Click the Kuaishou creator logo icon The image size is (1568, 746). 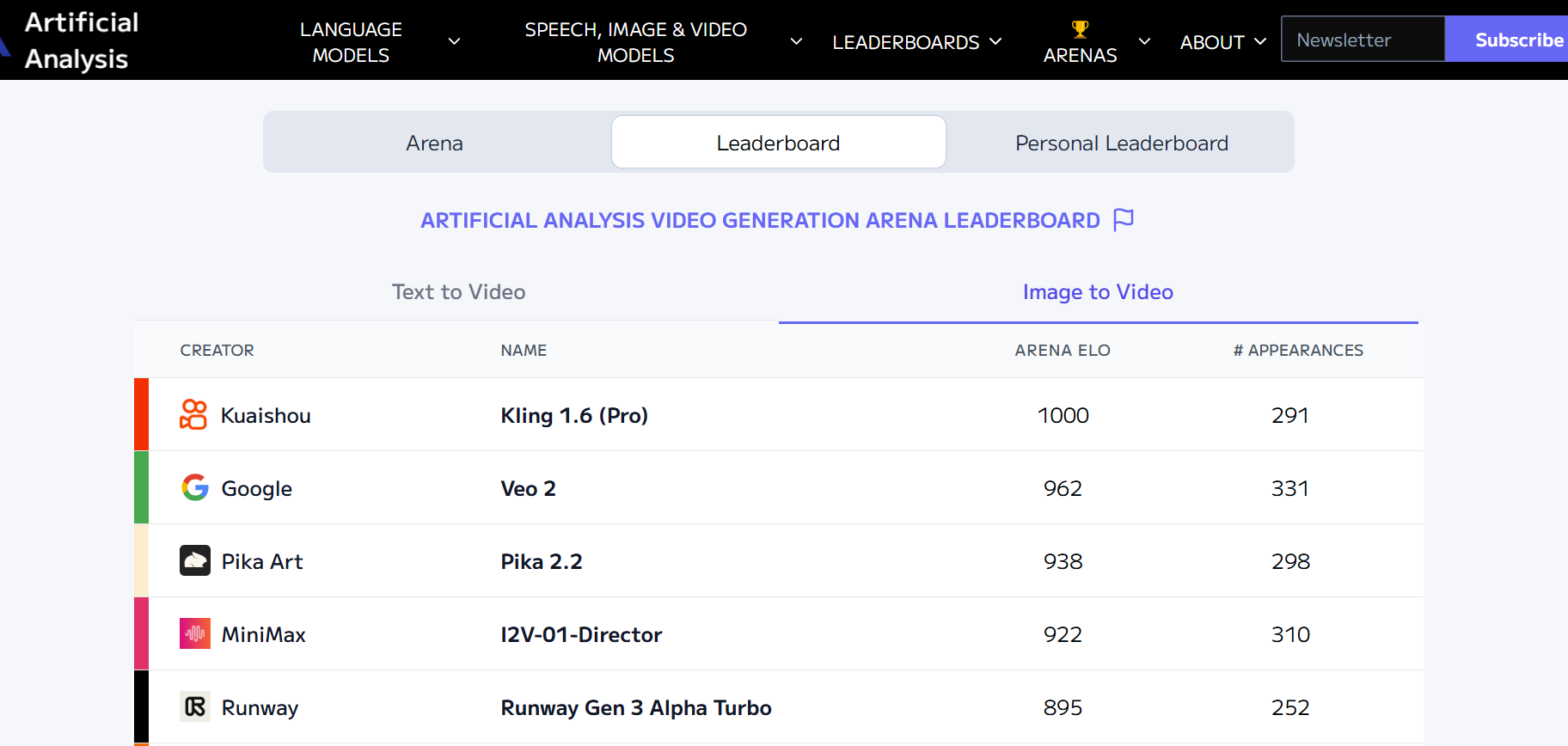click(x=193, y=414)
